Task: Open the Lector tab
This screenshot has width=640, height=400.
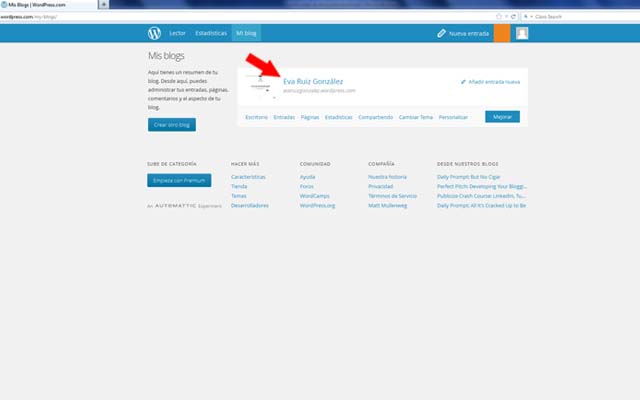Action: (177, 33)
